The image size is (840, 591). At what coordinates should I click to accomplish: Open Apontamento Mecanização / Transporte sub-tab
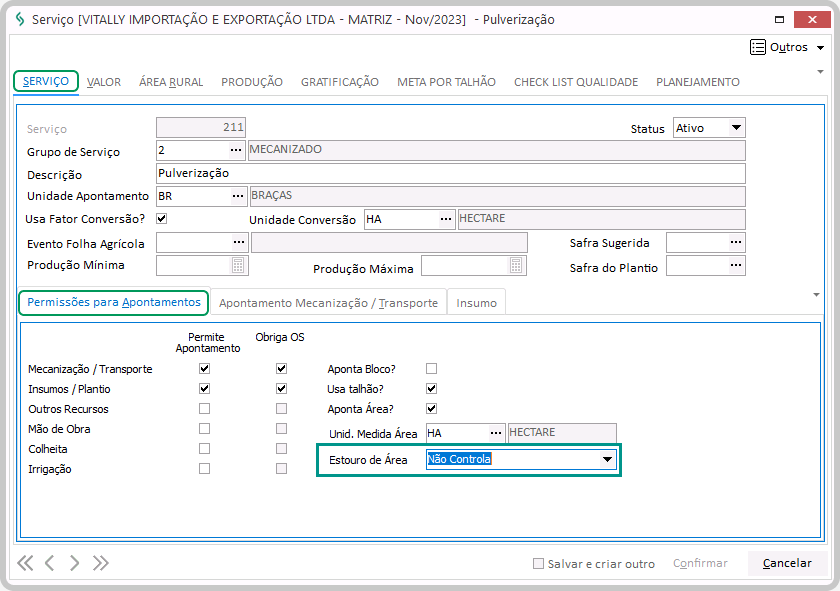pos(328,303)
